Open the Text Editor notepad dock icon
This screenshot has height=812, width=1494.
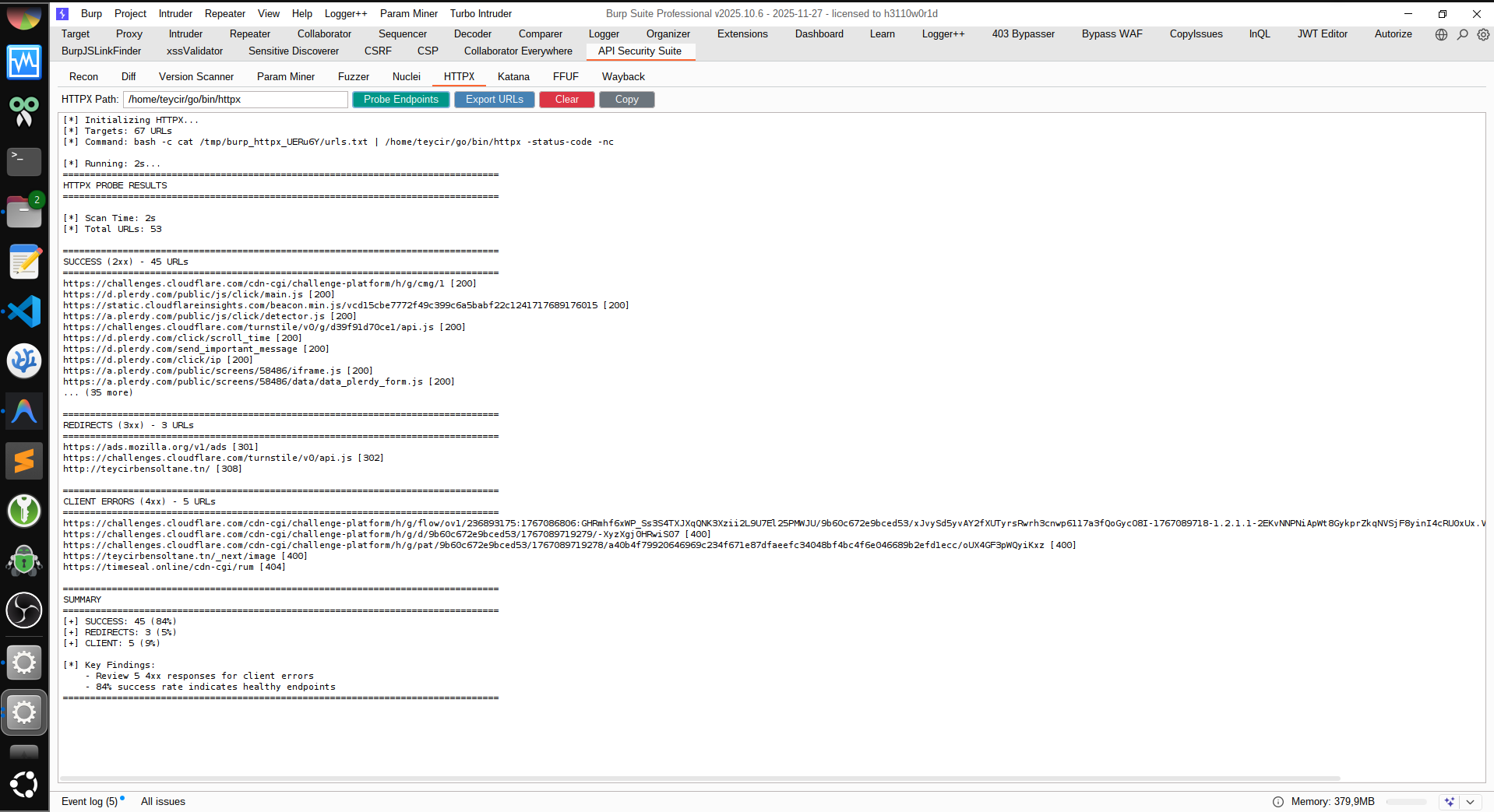click(24, 262)
